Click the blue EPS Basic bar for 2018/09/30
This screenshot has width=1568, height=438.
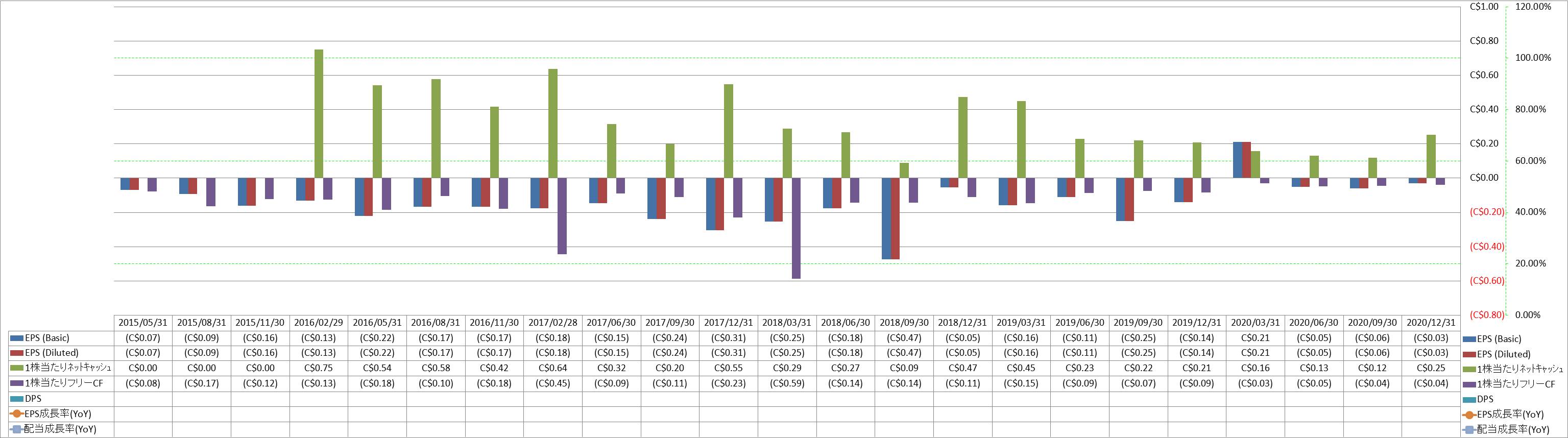click(x=886, y=218)
